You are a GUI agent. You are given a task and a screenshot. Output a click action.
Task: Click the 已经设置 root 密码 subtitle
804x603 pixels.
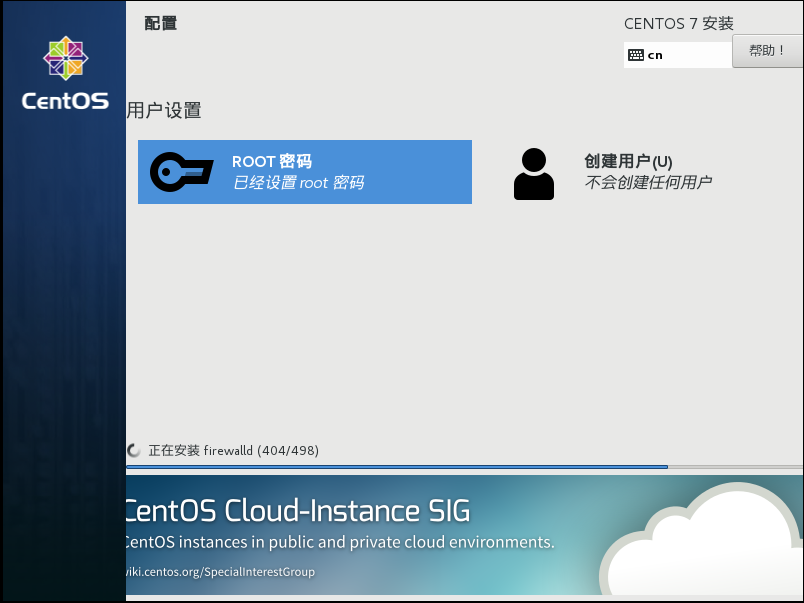[x=298, y=183]
